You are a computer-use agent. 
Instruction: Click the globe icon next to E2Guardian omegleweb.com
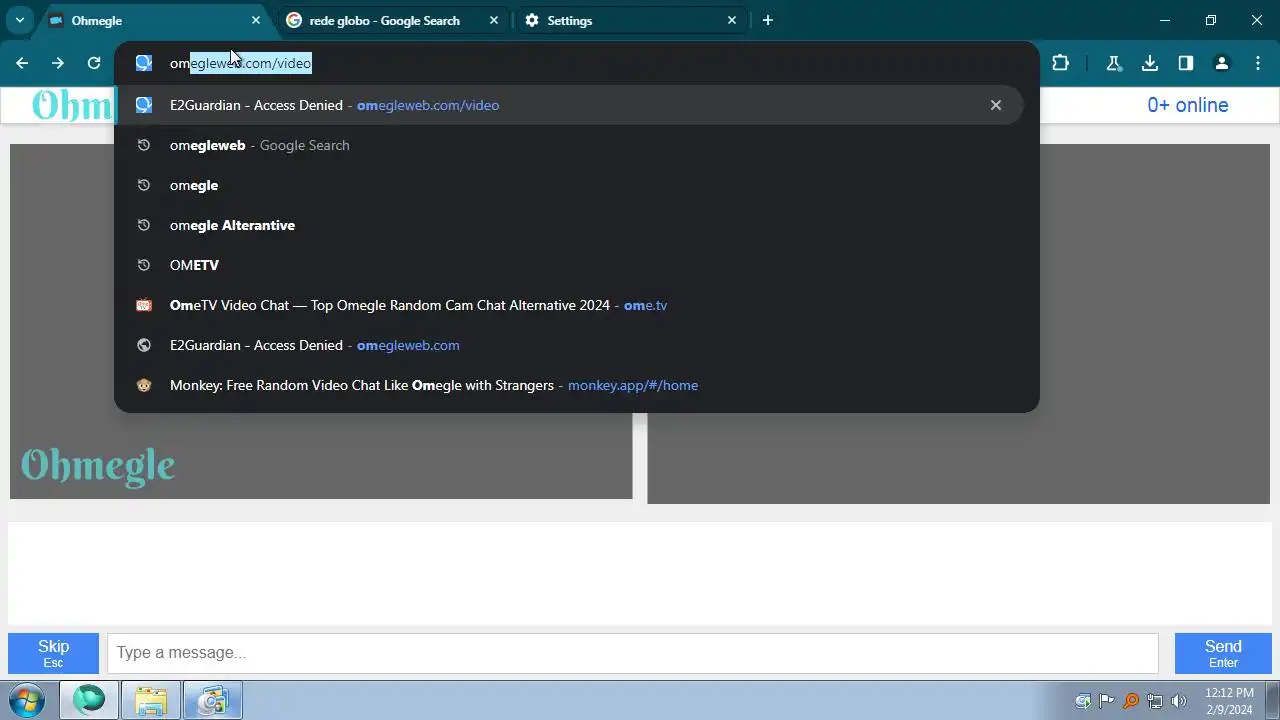click(x=144, y=345)
